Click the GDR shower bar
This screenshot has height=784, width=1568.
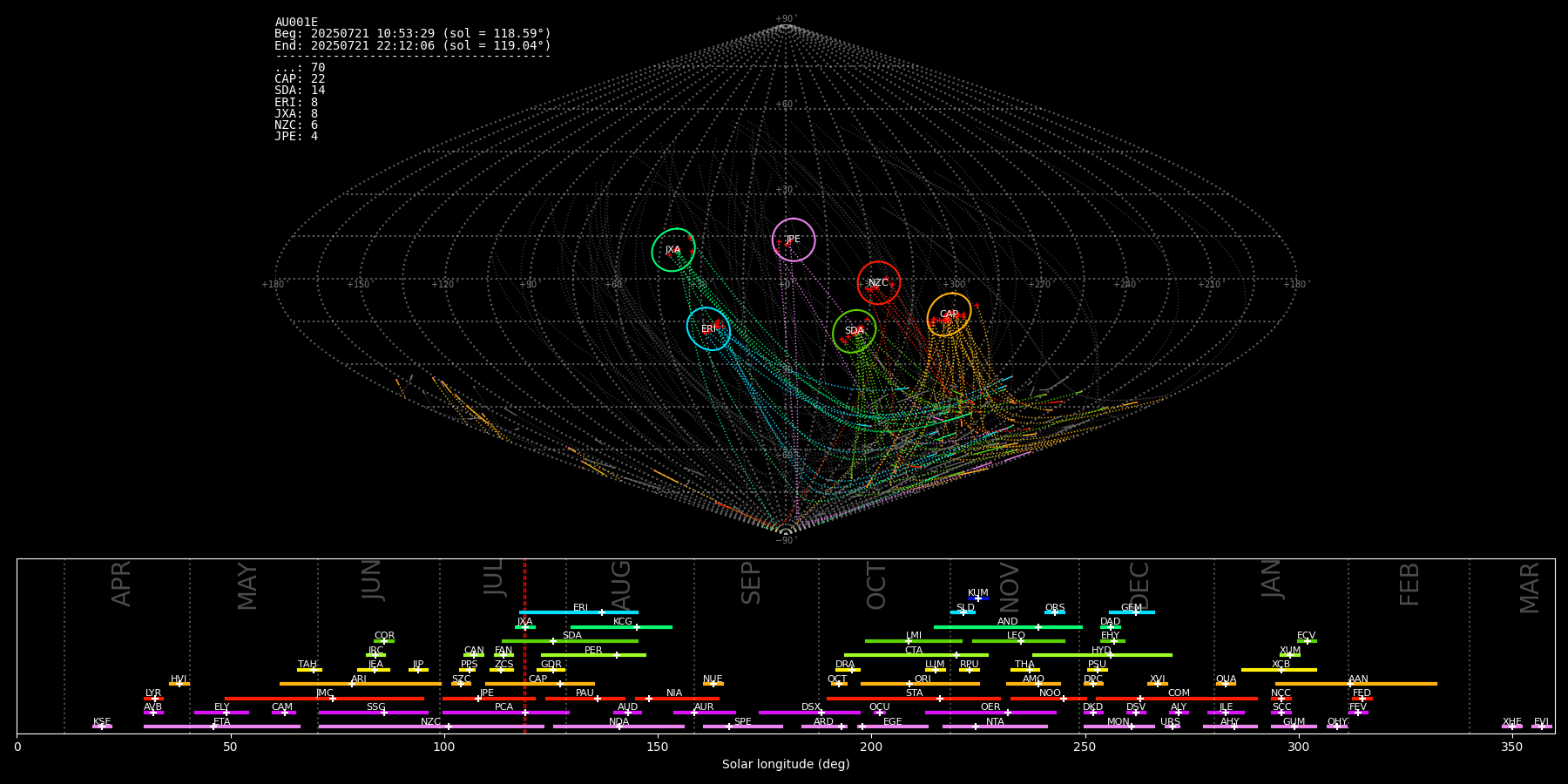tap(551, 669)
